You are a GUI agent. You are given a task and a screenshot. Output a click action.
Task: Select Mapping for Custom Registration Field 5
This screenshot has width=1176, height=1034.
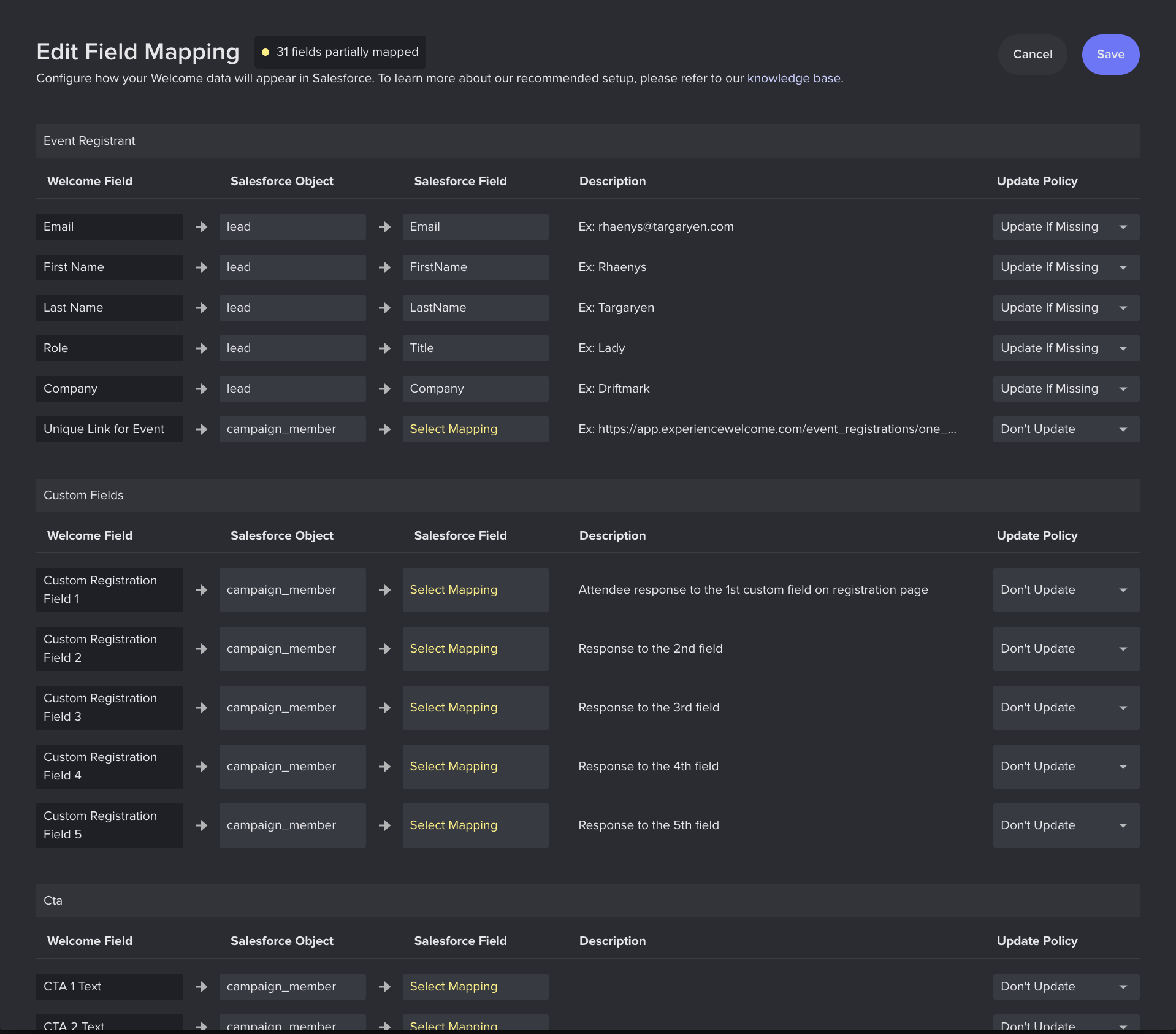tap(476, 825)
